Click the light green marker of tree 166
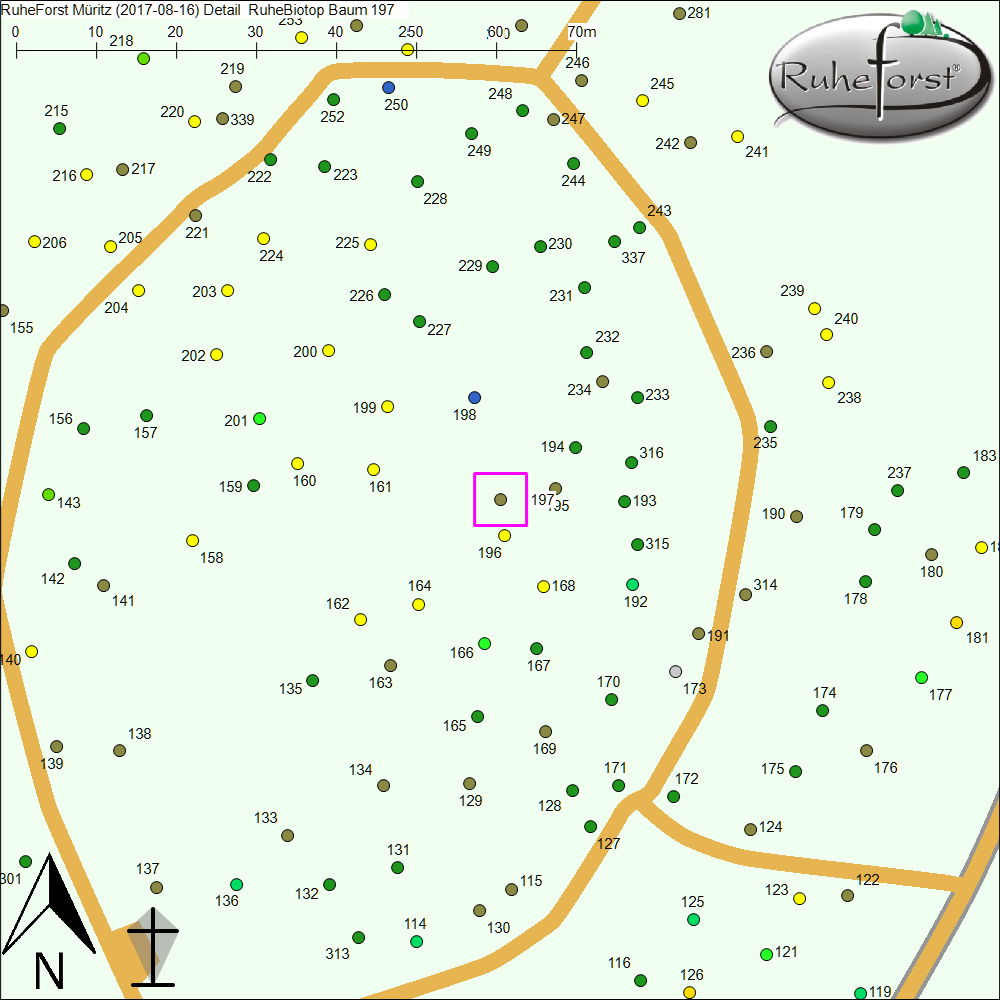1000x1000 pixels. click(485, 643)
